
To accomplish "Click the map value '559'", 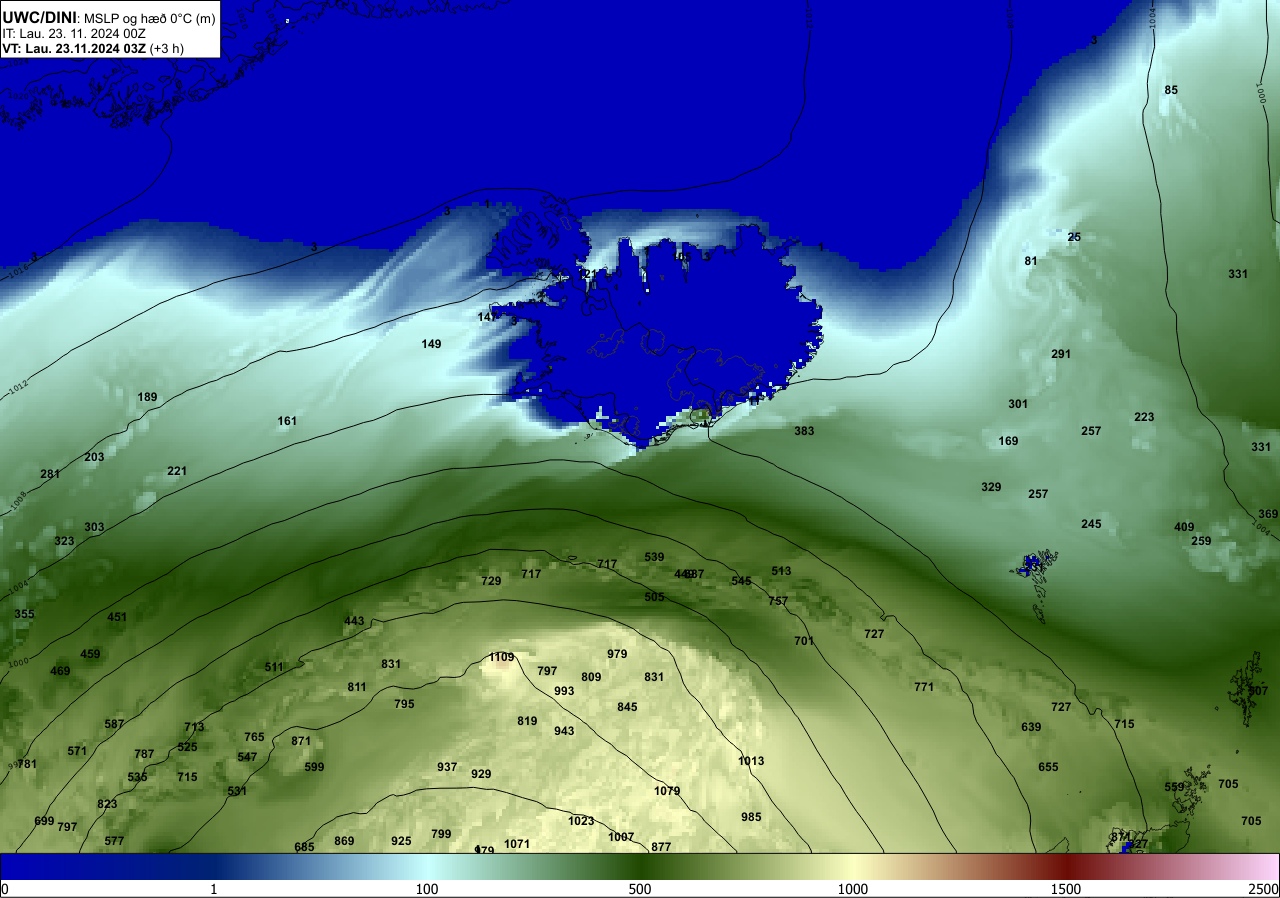I will 1174,787.
